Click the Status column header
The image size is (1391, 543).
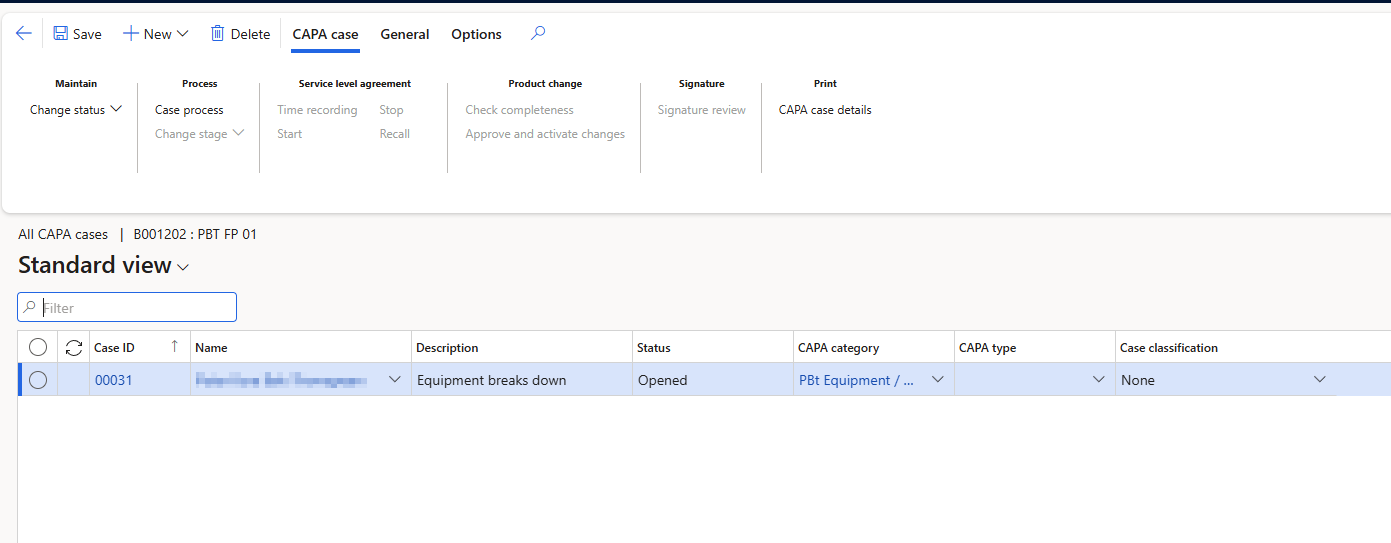(x=713, y=347)
